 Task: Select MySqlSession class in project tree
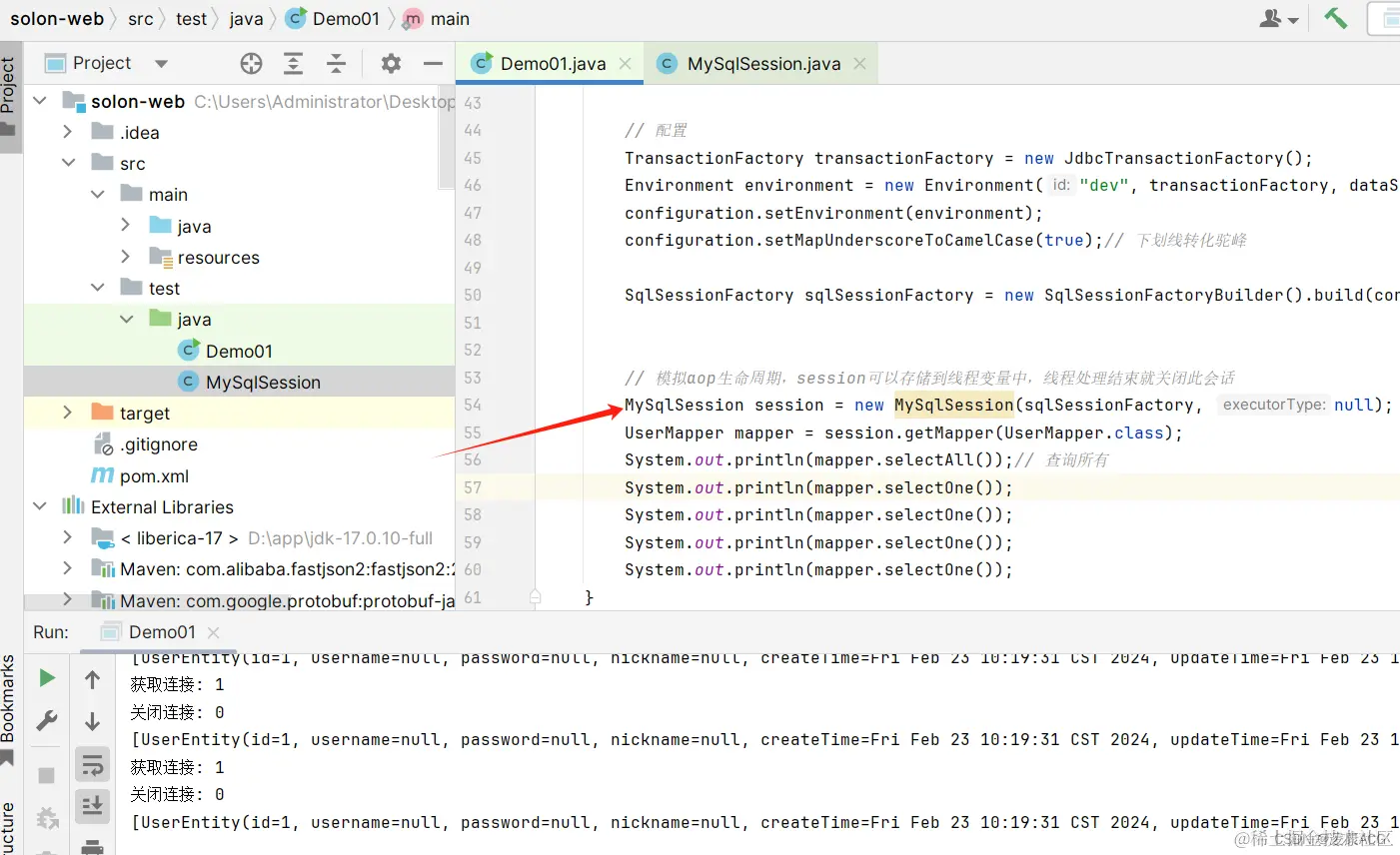tap(239, 382)
